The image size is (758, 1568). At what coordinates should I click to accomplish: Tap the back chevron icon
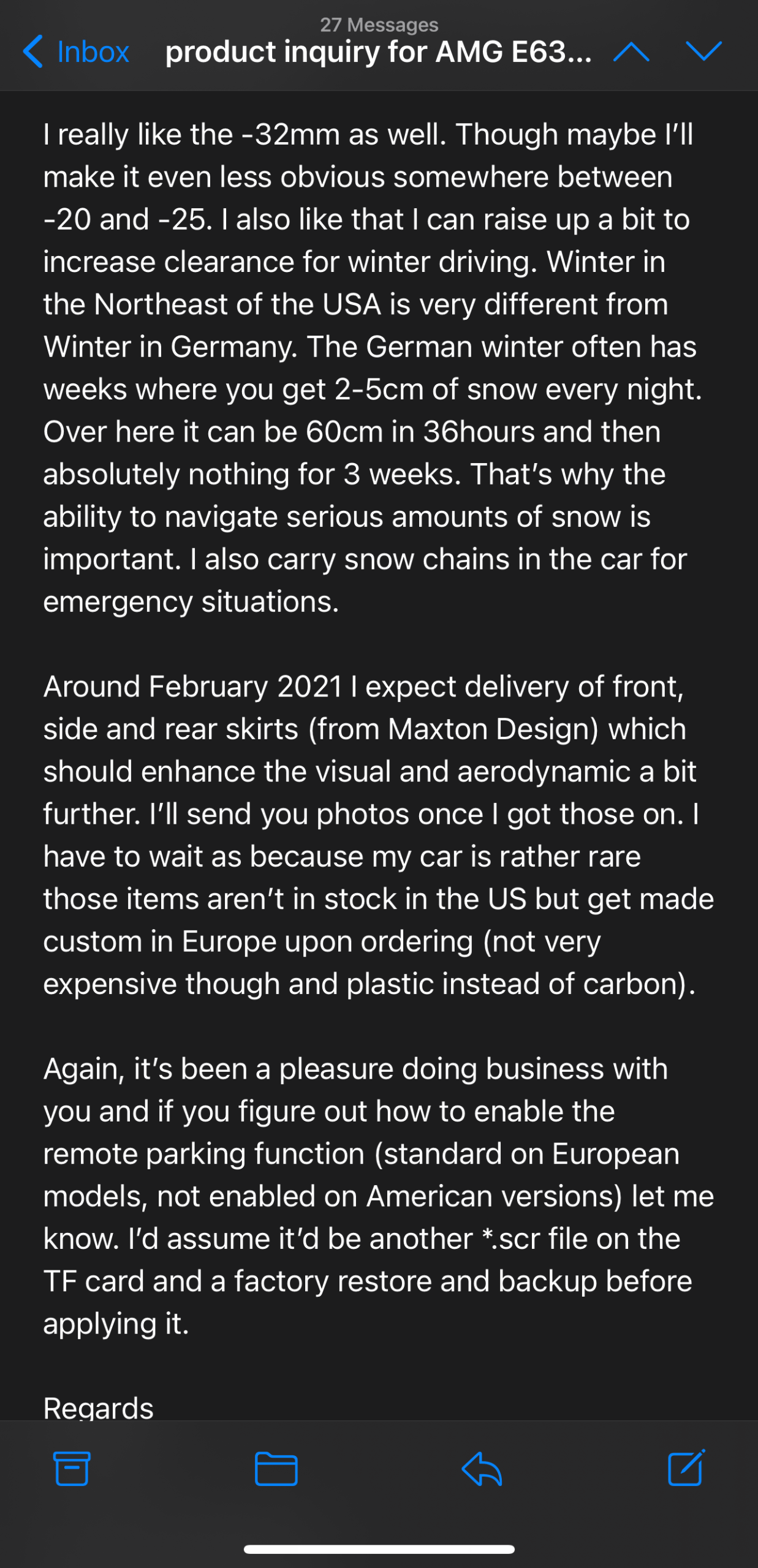tap(33, 52)
